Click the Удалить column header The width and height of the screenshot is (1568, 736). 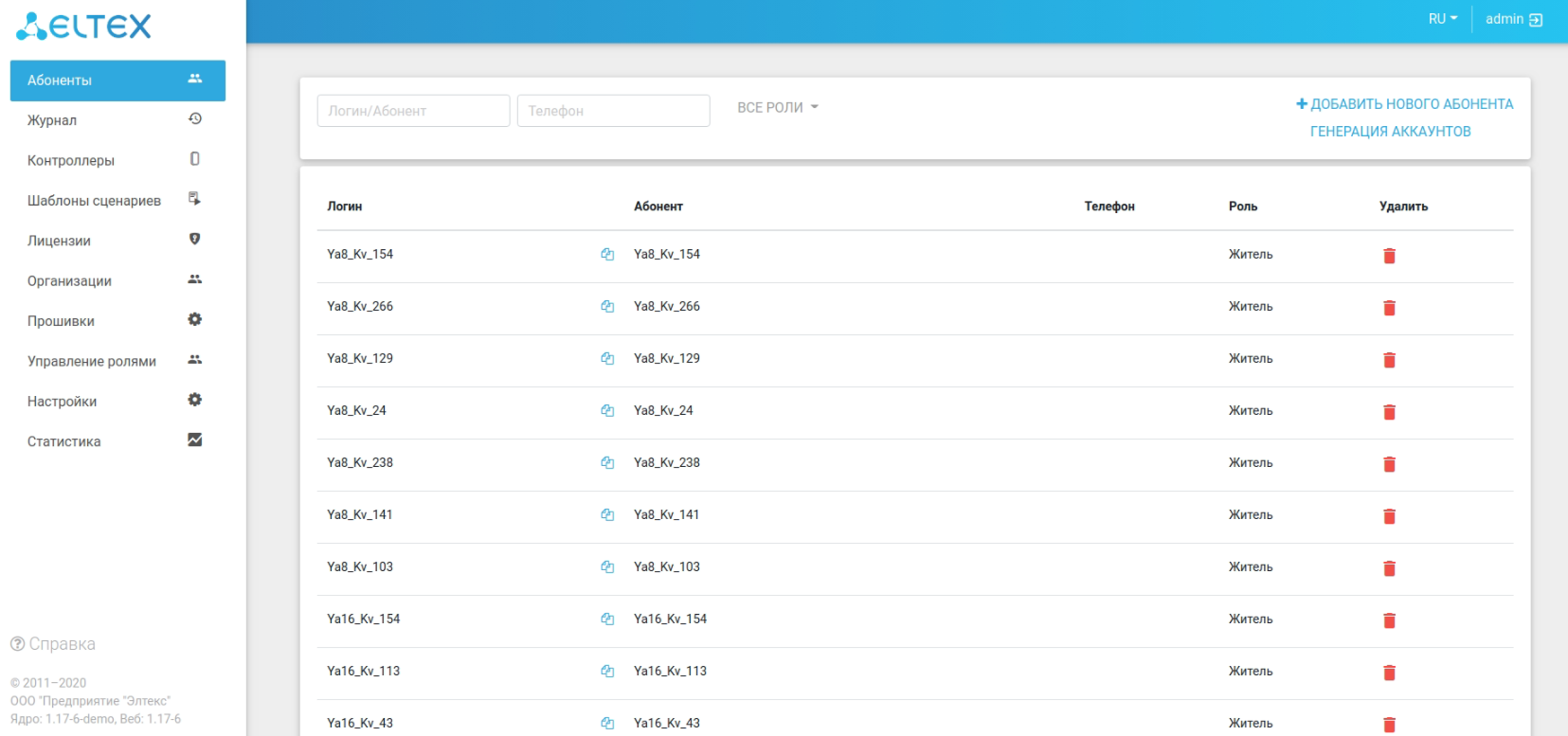click(1404, 206)
